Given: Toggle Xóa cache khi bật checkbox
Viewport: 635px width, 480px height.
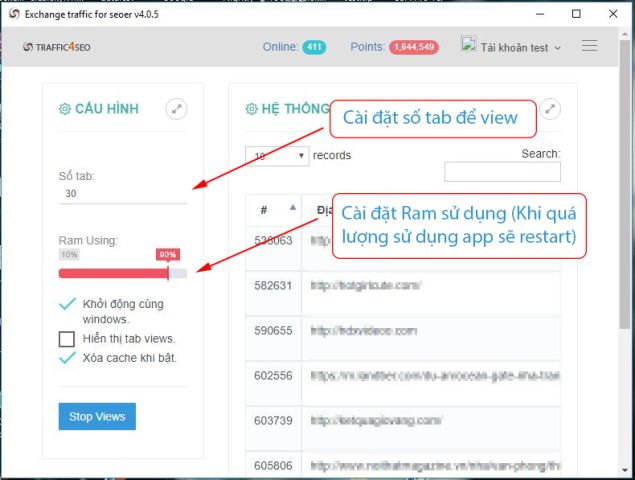Looking at the screenshot, I should pos(67,358).
